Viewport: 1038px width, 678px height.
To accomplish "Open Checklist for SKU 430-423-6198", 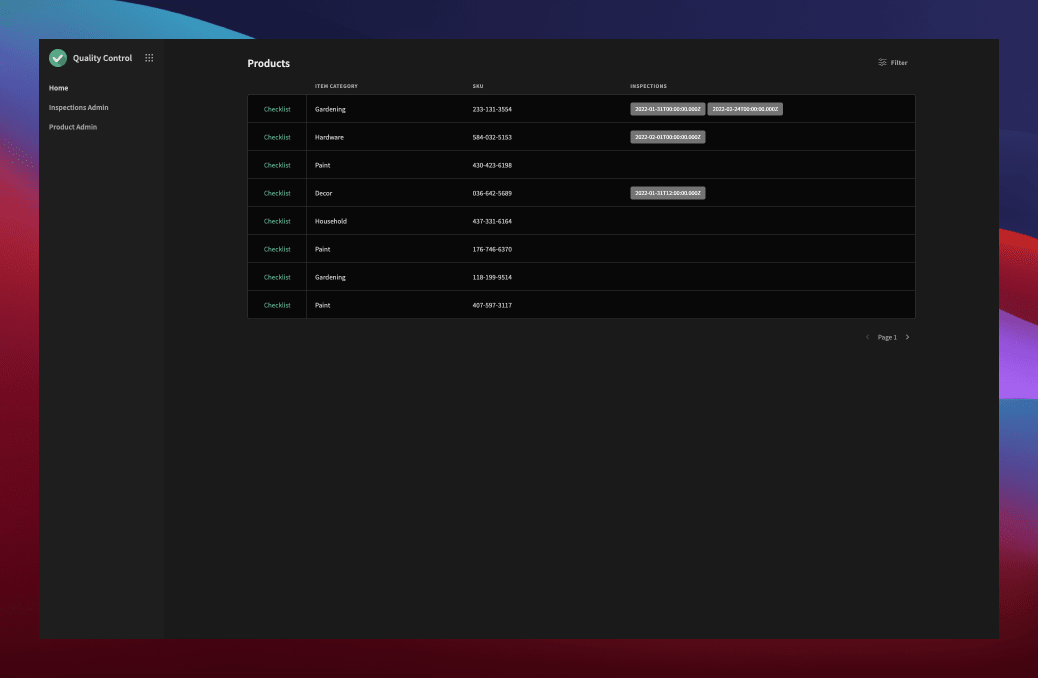I will (x=277, y=165).
